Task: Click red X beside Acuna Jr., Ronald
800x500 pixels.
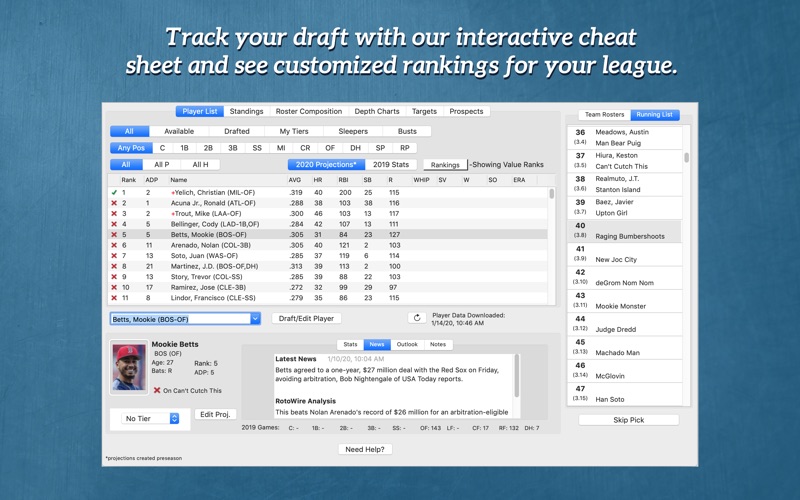Action: [x=114, y=203]
